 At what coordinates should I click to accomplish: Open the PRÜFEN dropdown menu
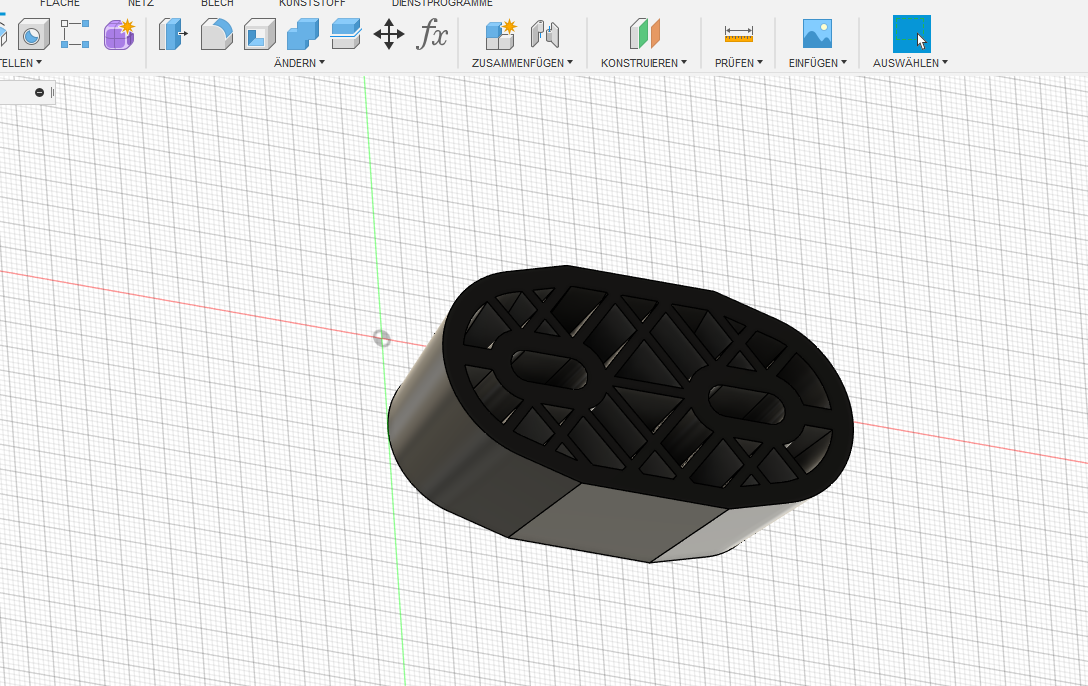click(739, 63)
